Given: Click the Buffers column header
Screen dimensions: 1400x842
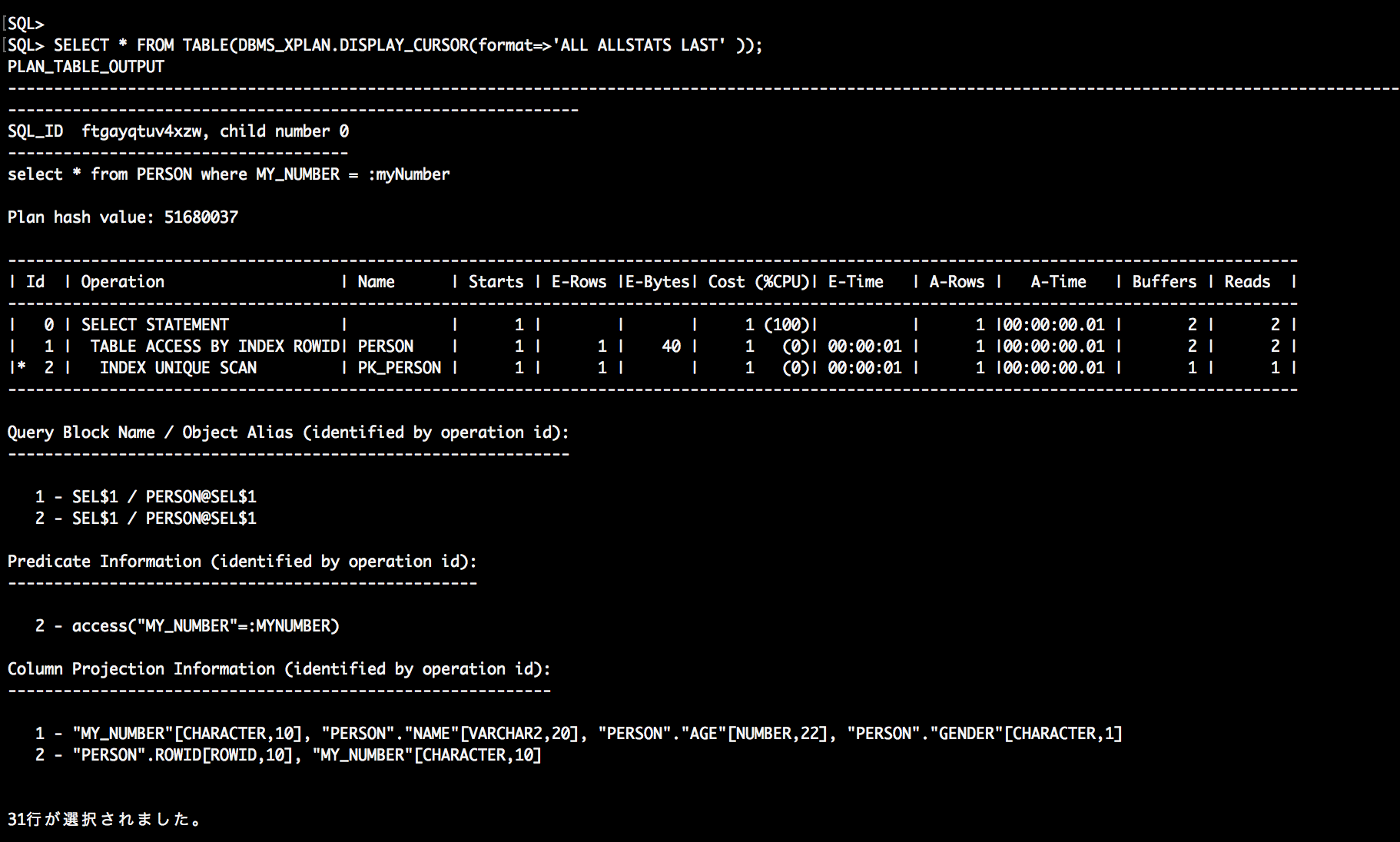Looking at the screenshot, I should [1164, 282].
